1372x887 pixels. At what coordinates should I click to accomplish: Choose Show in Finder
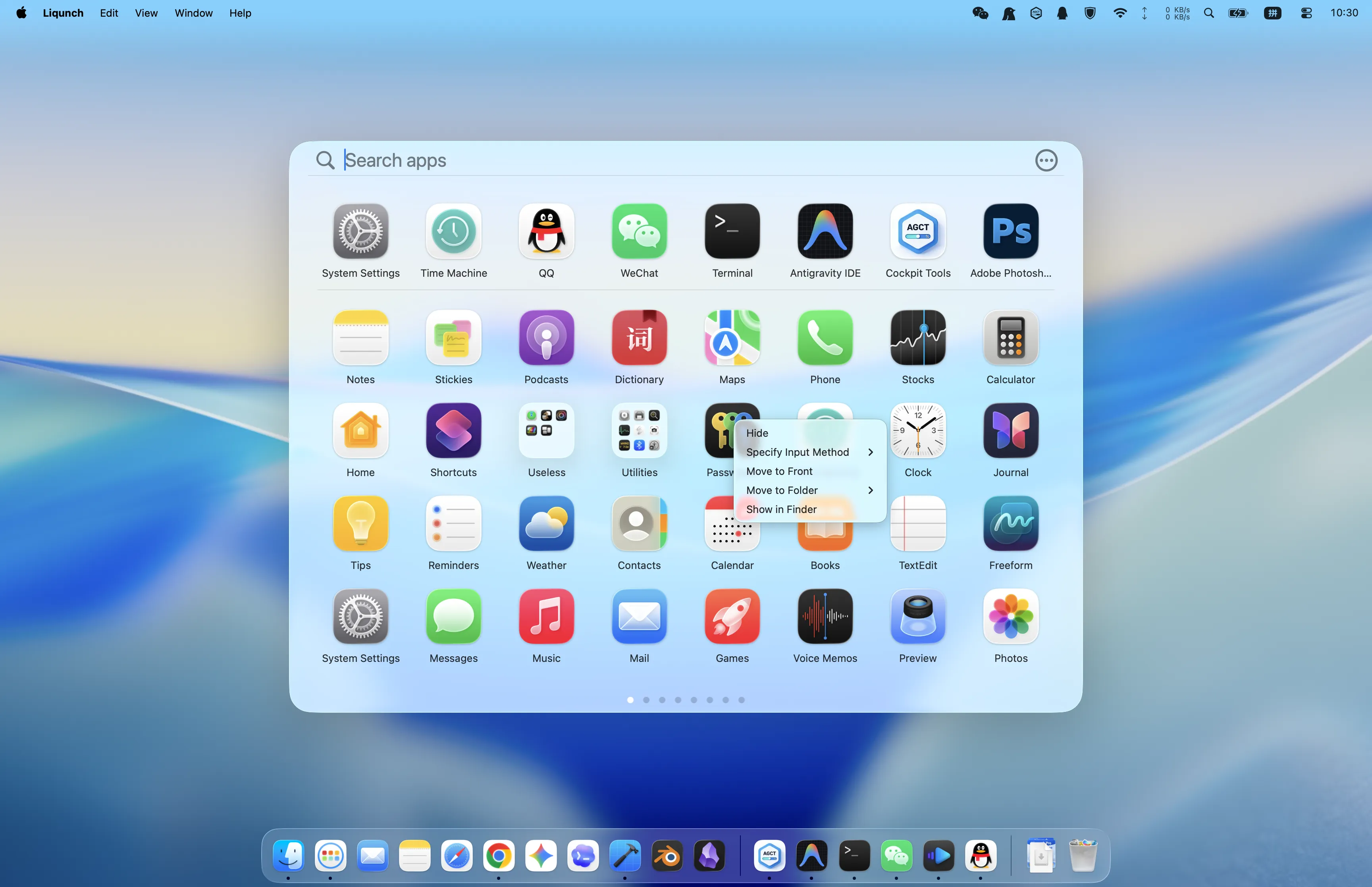tap(809, 509)
